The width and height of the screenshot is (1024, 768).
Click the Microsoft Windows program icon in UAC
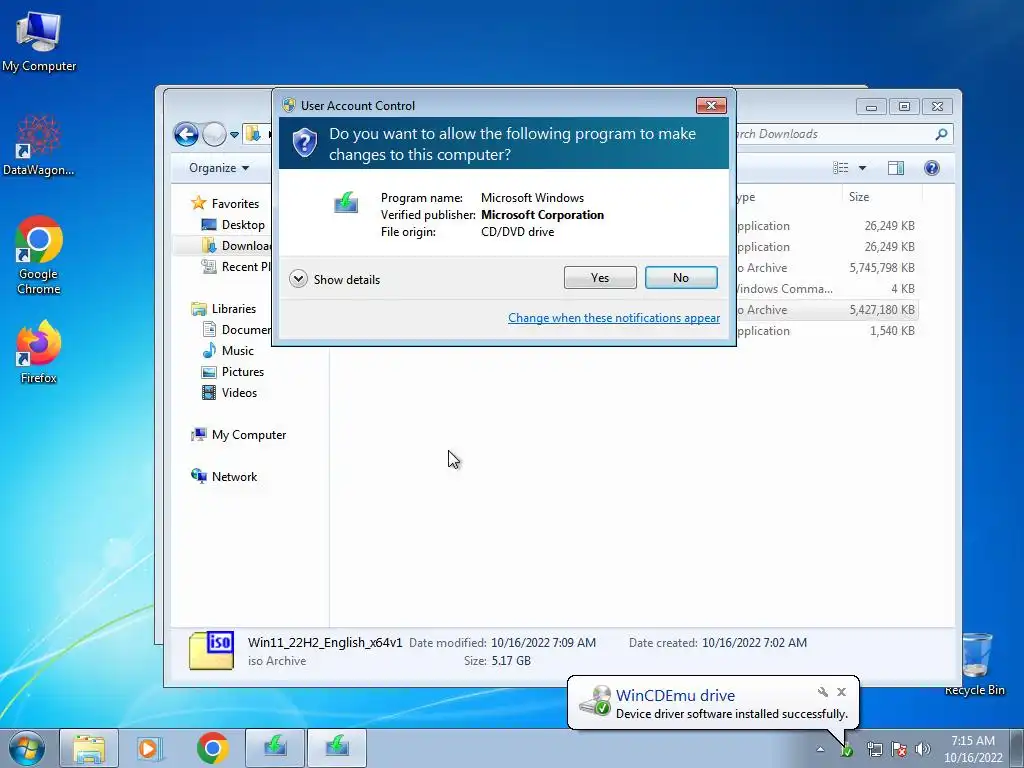click(346, 202)
